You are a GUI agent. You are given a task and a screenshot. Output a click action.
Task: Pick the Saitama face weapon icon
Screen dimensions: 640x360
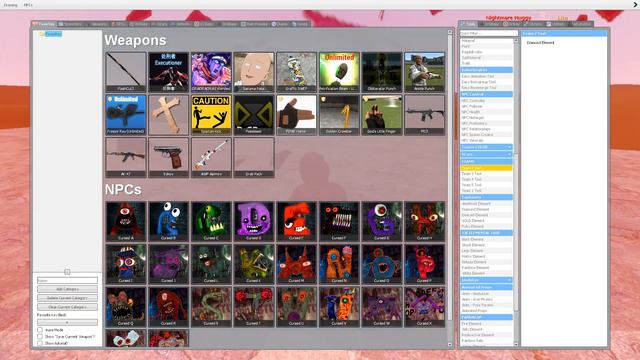point(254,72)
